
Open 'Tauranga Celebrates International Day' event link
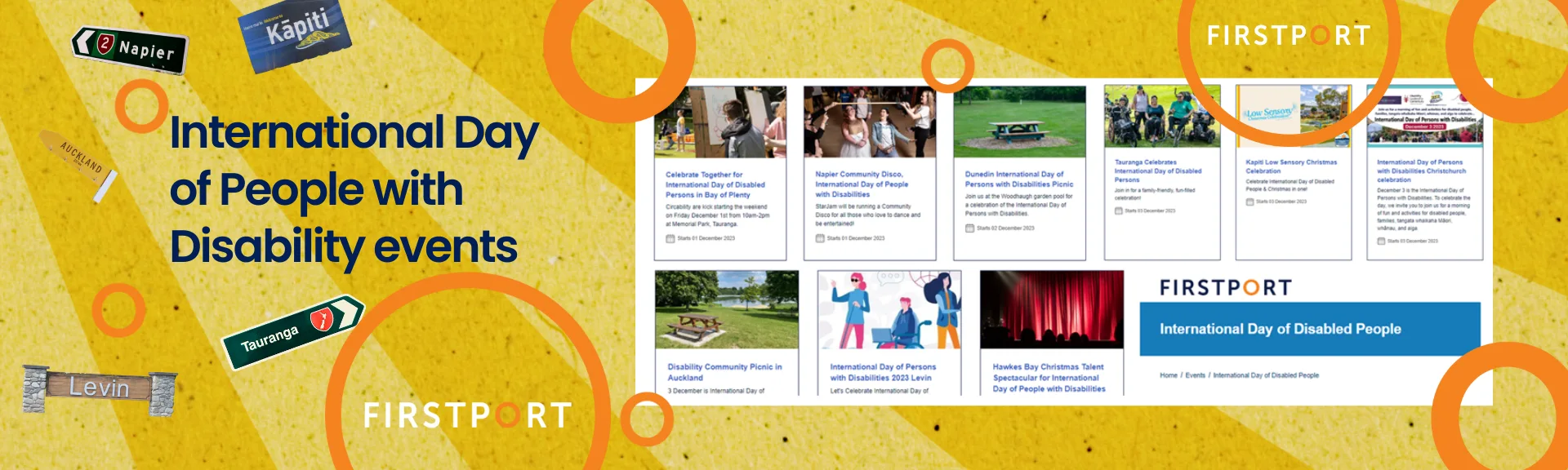click(1158, 171)
